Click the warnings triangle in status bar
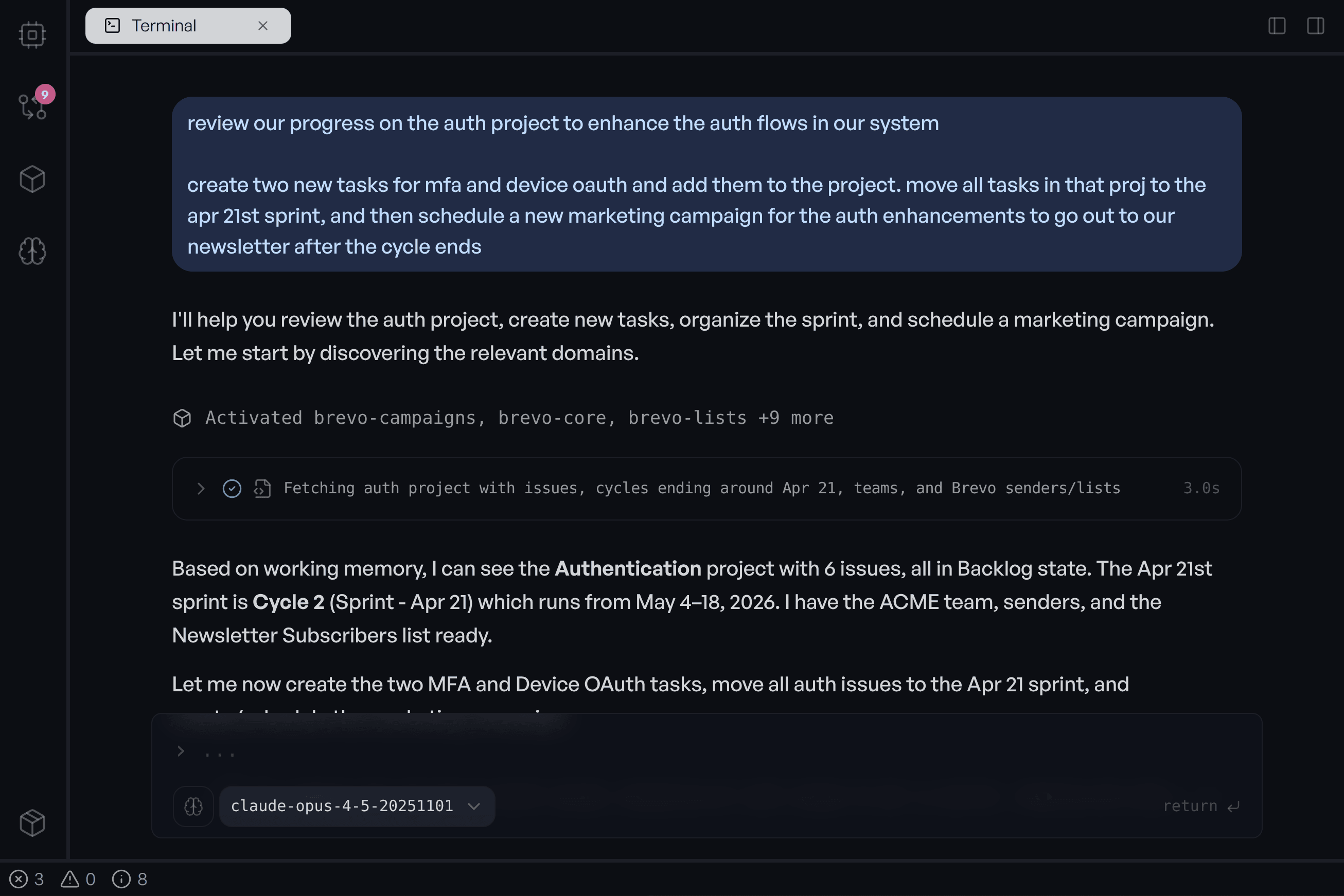Viewport: 1344px width, 896px height. 70,879
